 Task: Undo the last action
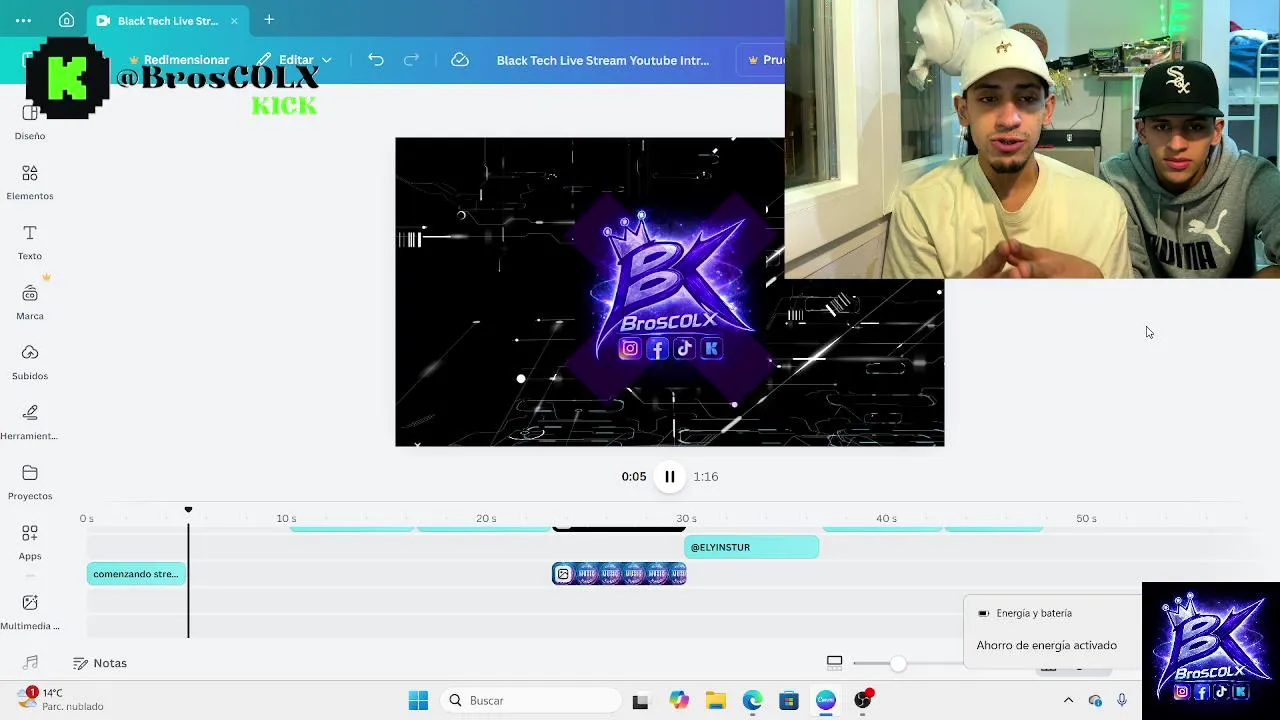click(376, 60)
